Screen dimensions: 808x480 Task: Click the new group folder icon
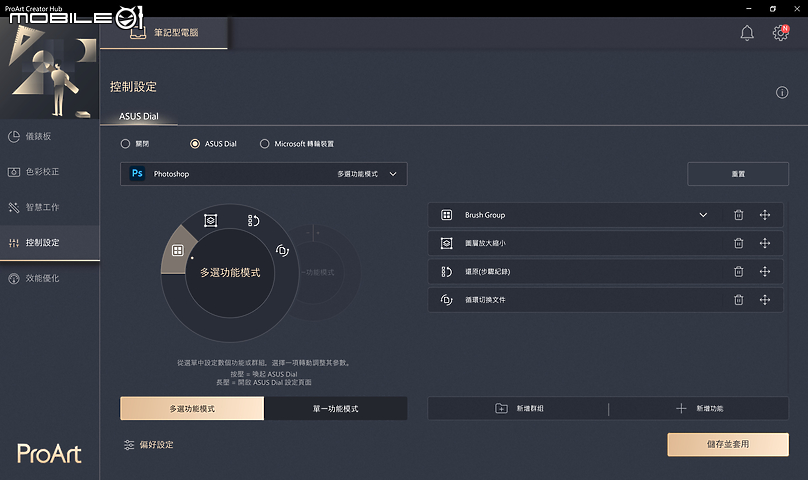point(501,408)
